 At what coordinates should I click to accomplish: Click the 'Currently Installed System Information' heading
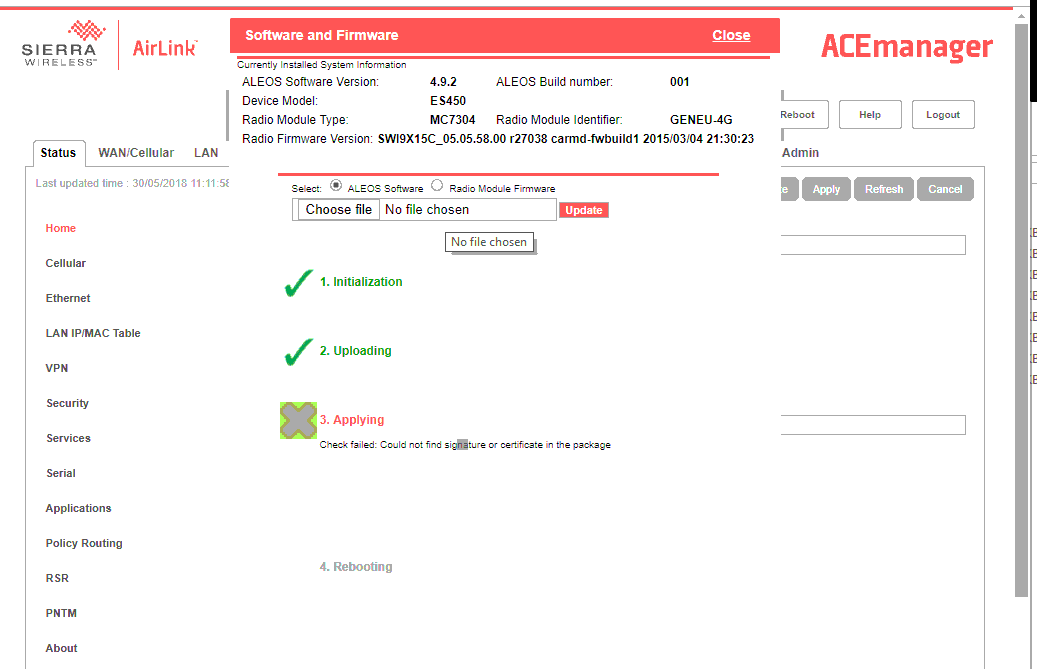(321, 65)
